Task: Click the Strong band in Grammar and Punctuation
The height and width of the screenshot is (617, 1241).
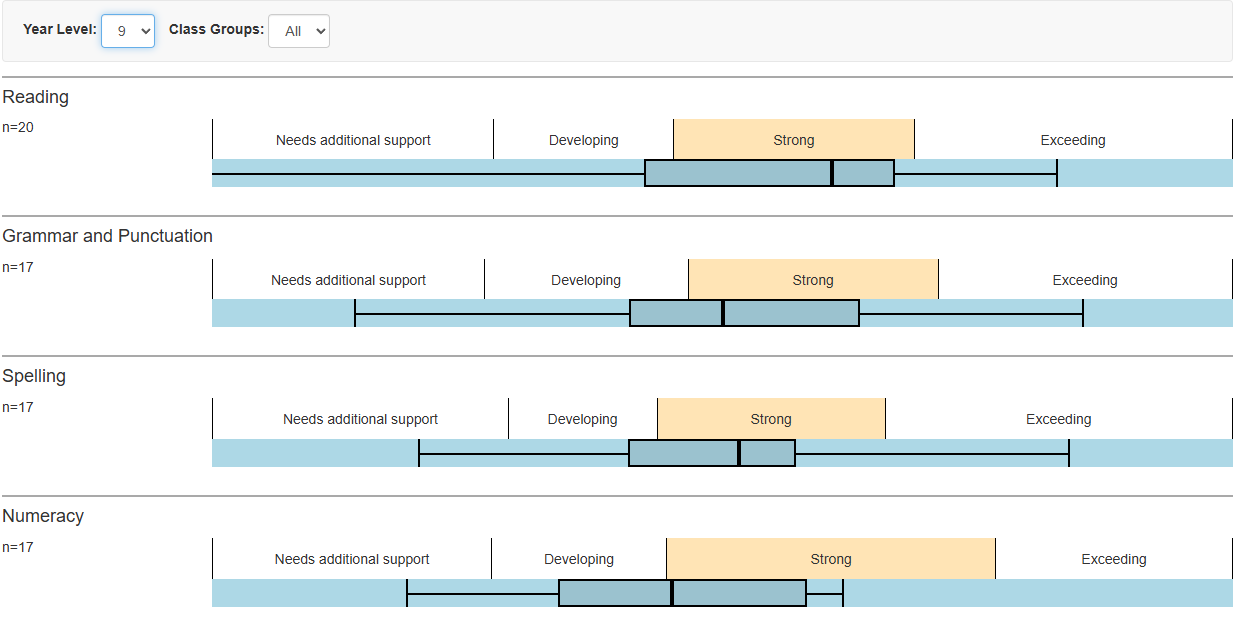Action: point(813,280)
